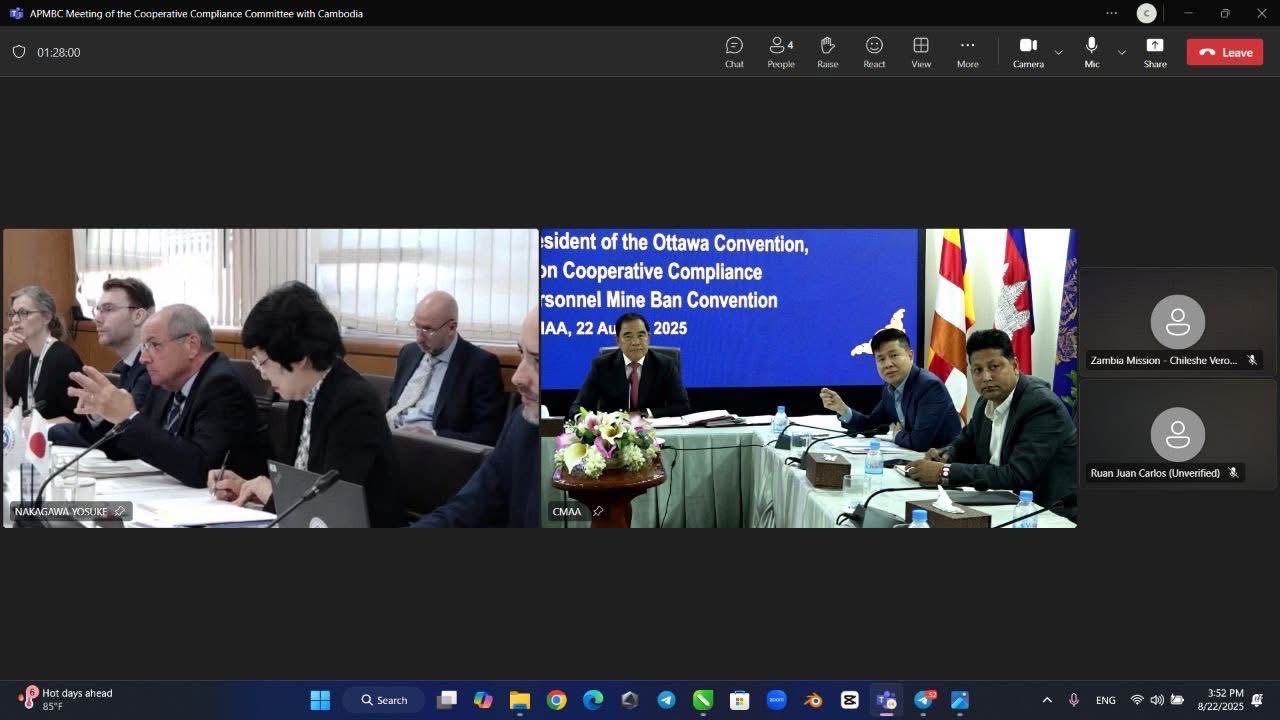Expand Camera options dropdown arrow
1280x720 pixels.
tap(1059, 52)
